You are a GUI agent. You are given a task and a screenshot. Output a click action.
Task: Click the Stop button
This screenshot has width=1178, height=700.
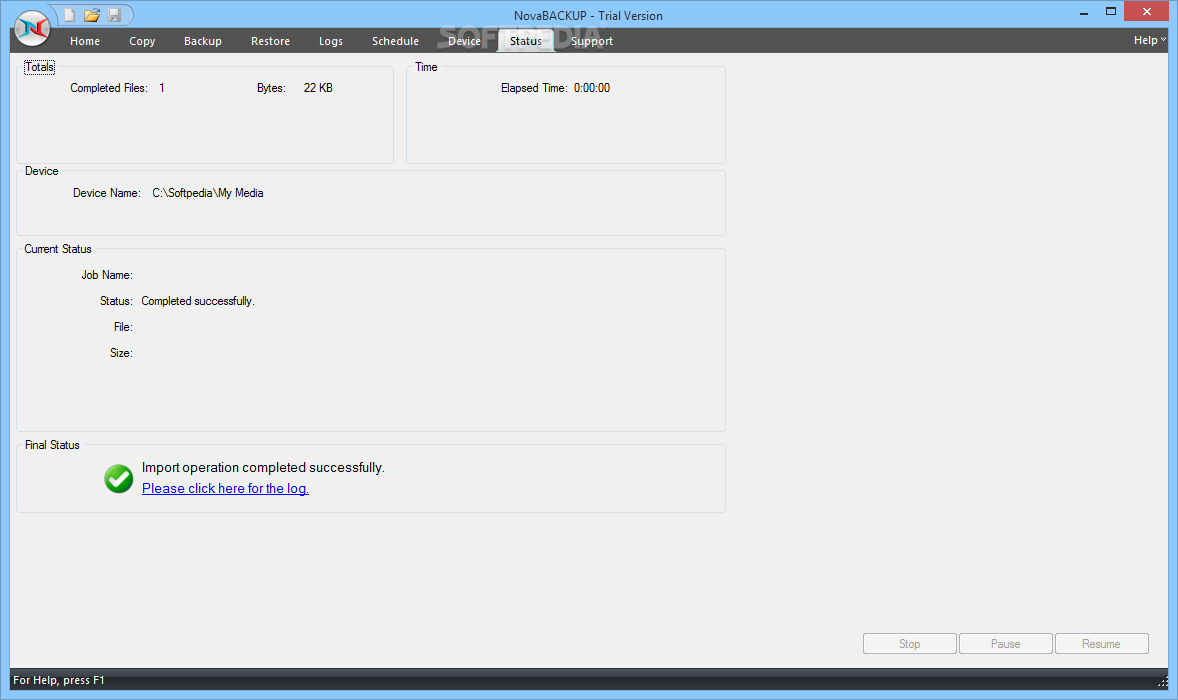click(x=910, y=644)
